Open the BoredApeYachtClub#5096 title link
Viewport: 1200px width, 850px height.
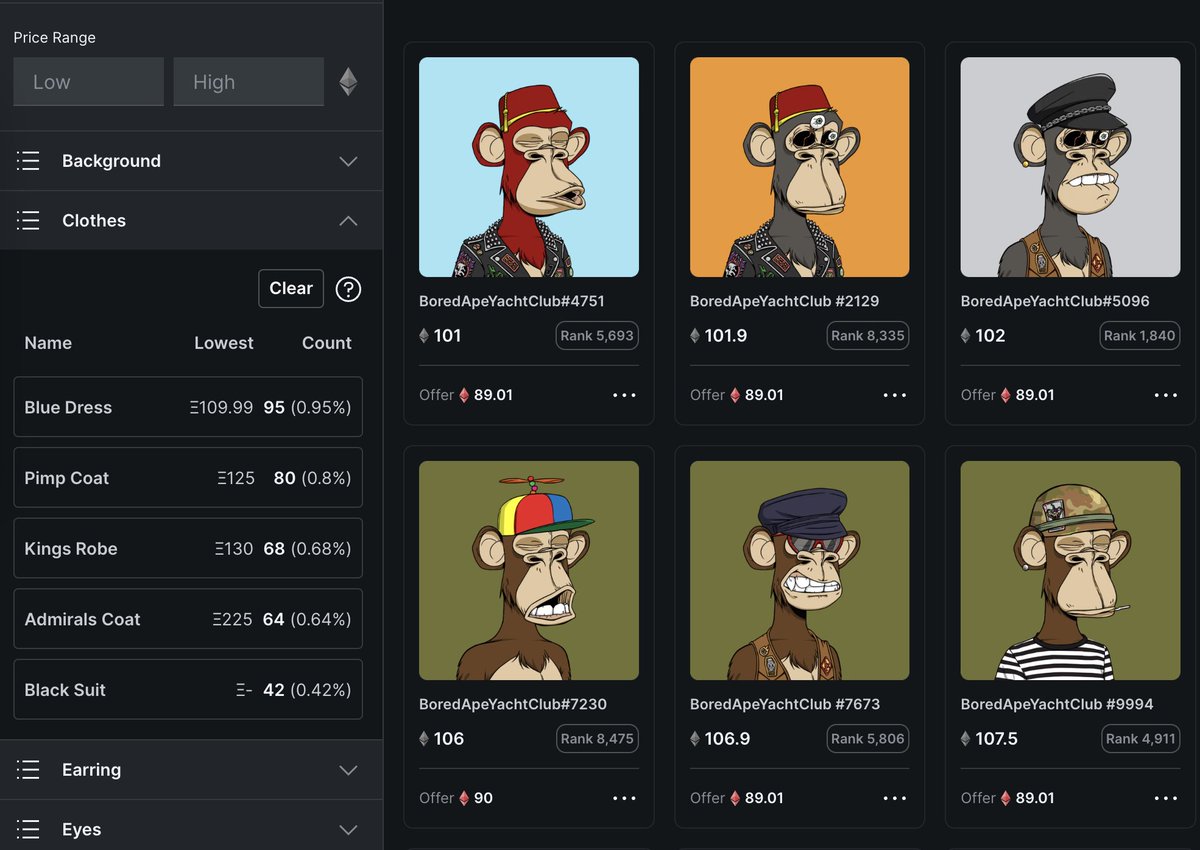[1055, 301]
